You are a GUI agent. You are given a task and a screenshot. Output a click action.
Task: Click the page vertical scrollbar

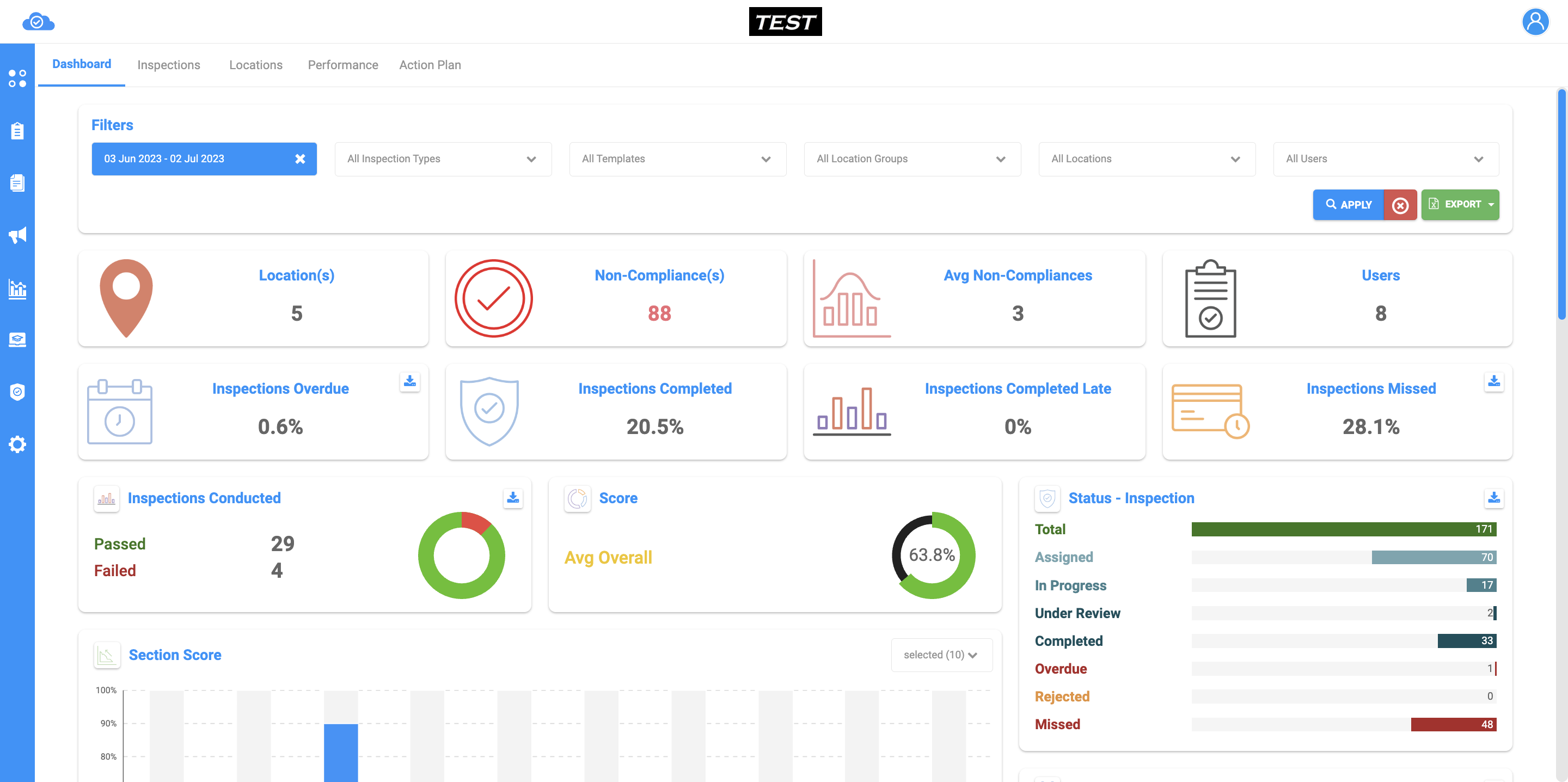coord(1562,204)
